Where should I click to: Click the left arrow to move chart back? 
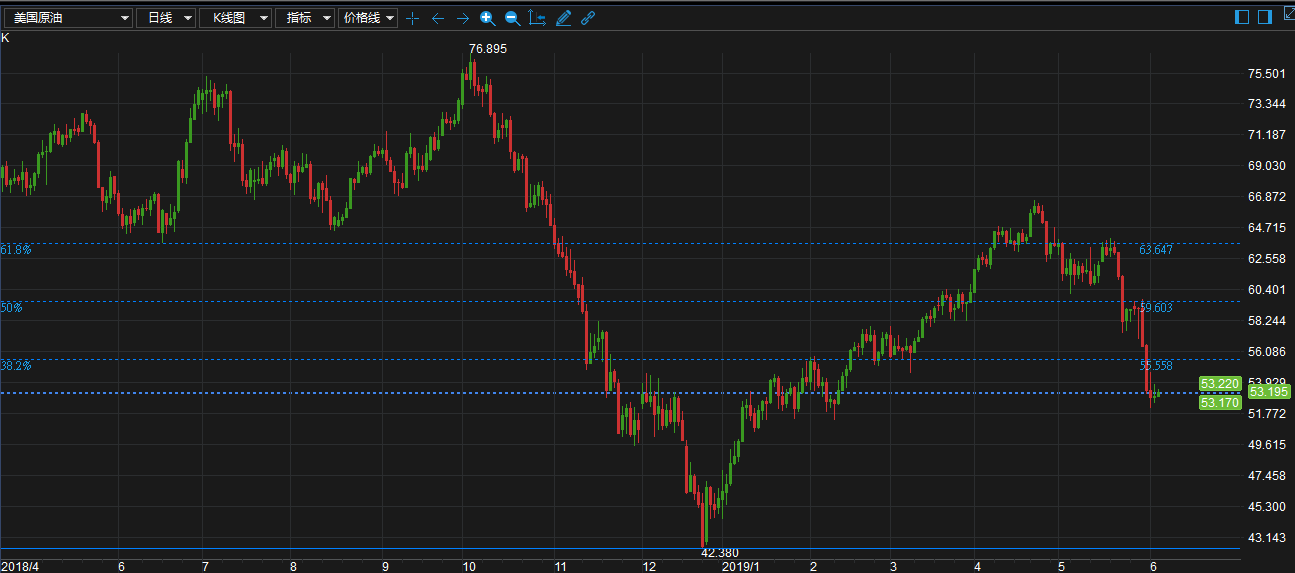(437, 18)
